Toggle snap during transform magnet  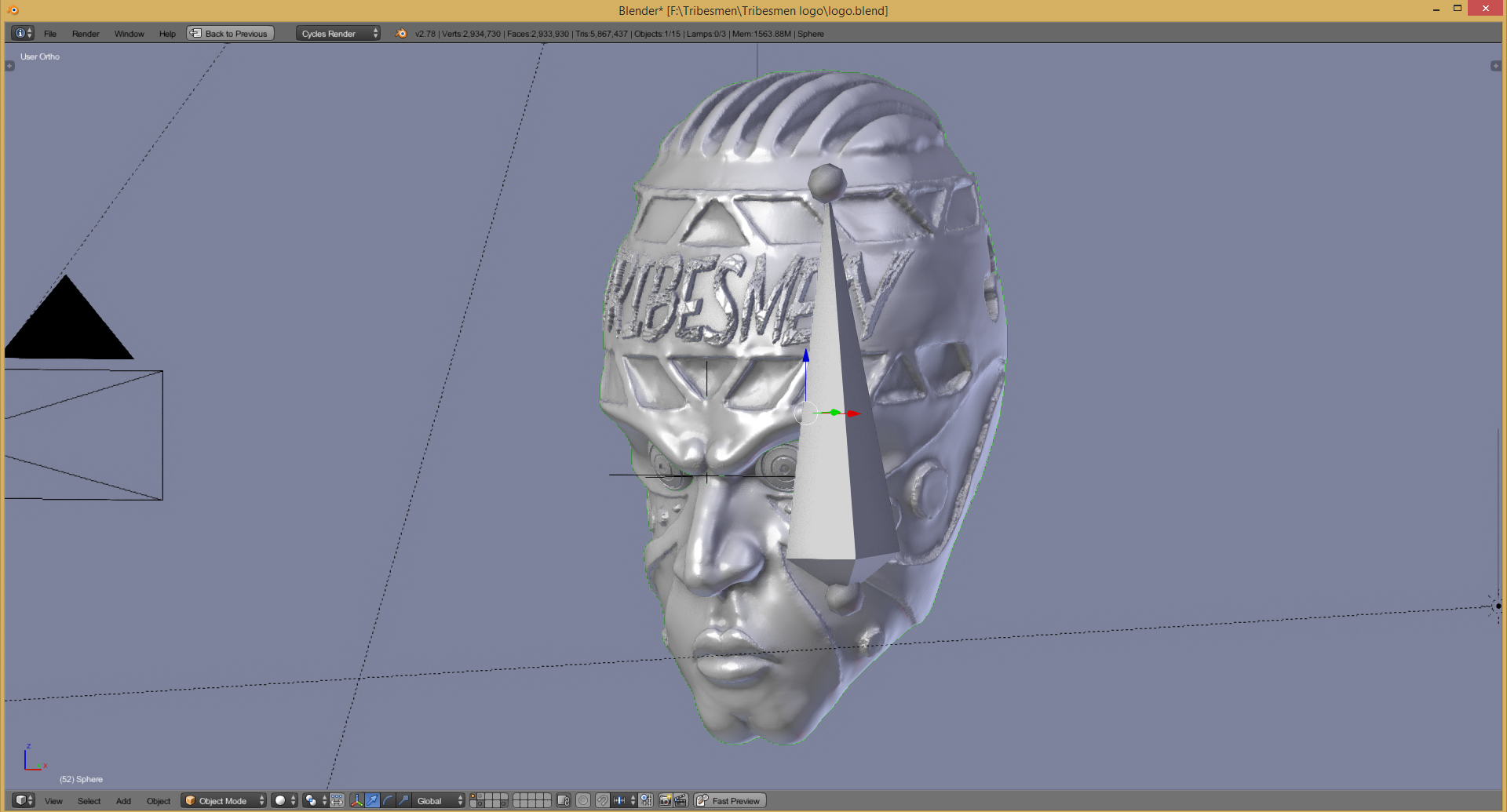602,800
